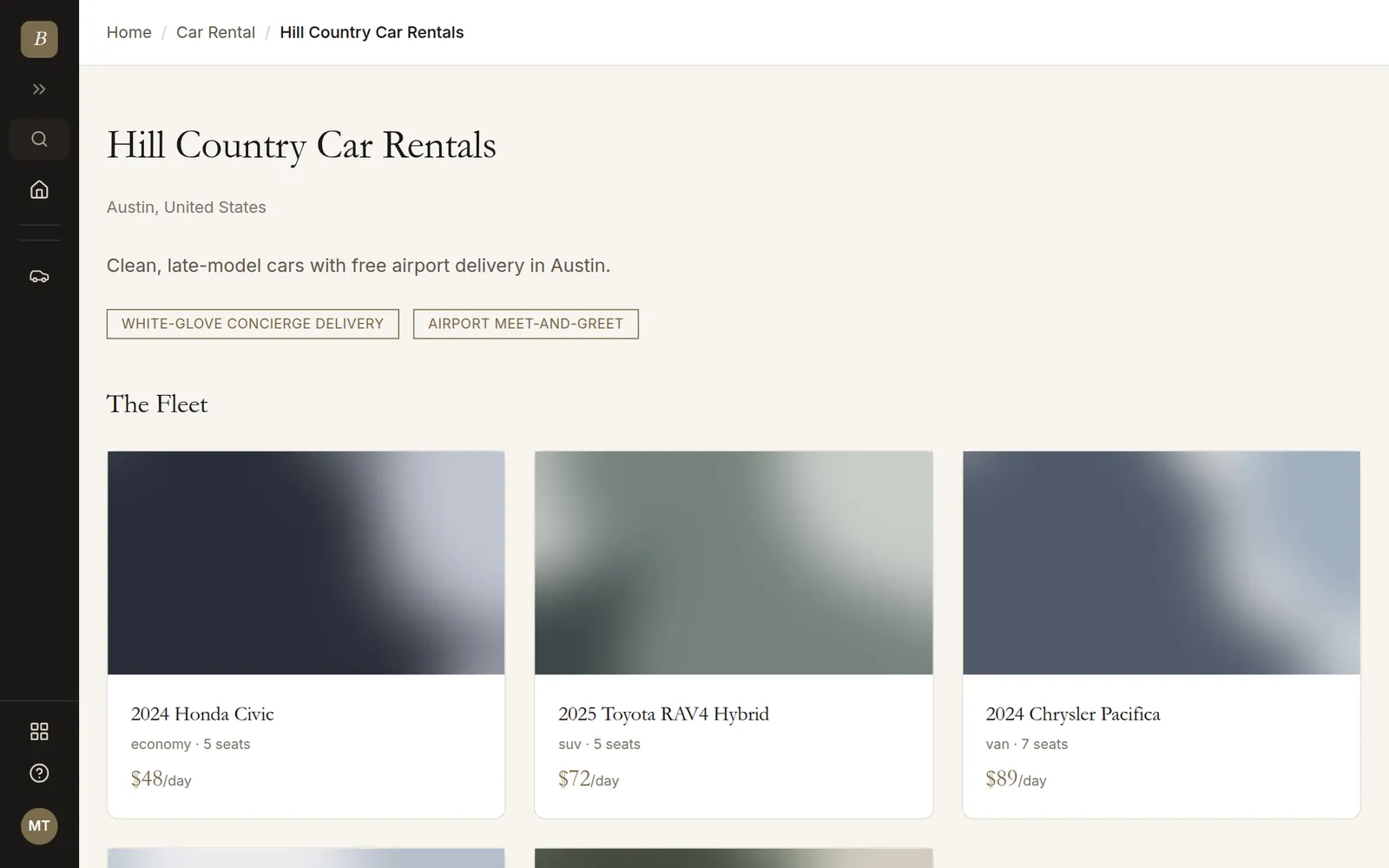Open the 2024 Honda Civic photo

pos(306,562)
